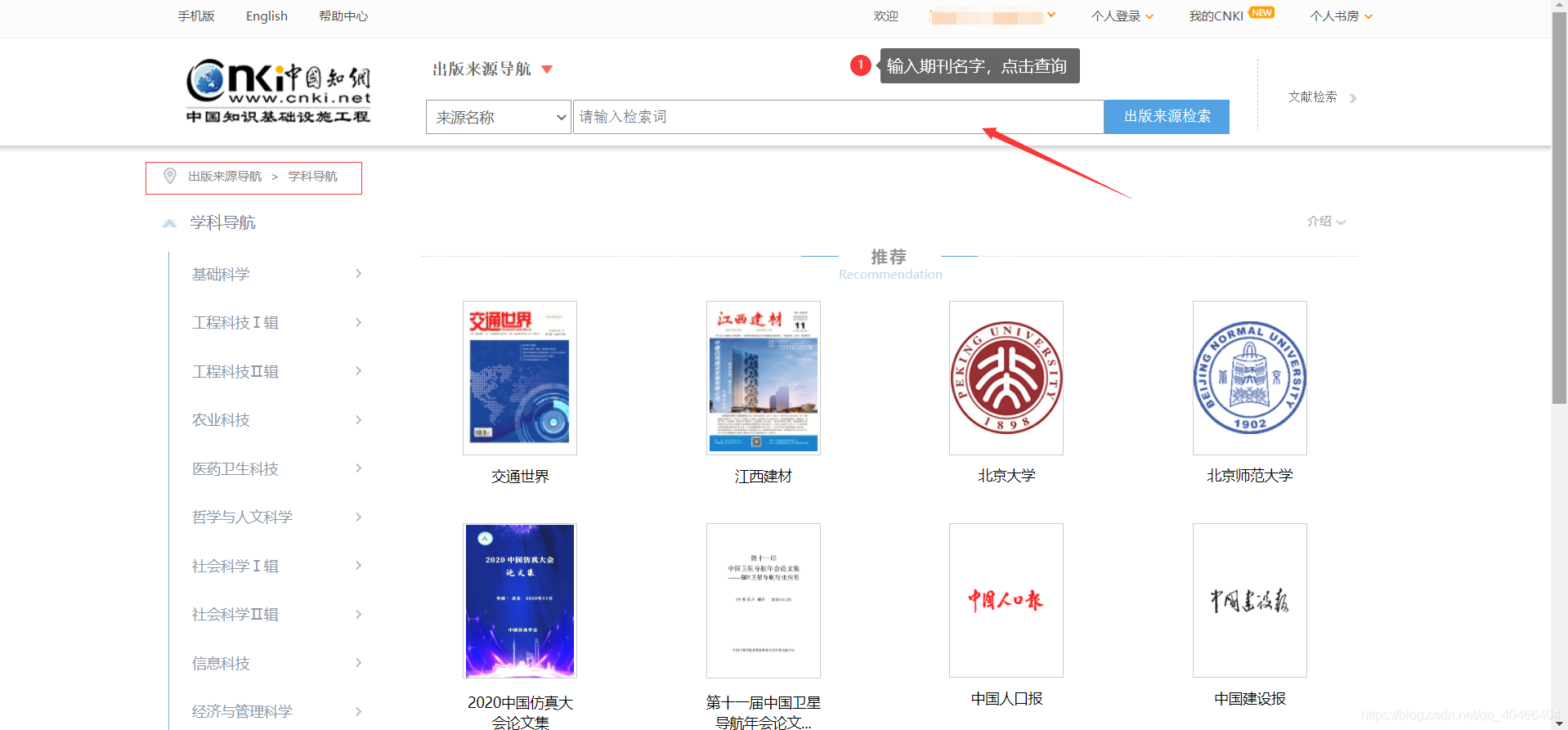Expand the 介绍 section
The image size is (1568, 730).
[1326, 222]
